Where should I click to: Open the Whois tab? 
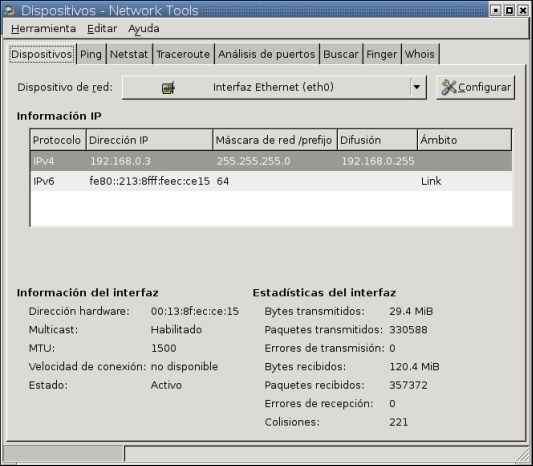420,54
